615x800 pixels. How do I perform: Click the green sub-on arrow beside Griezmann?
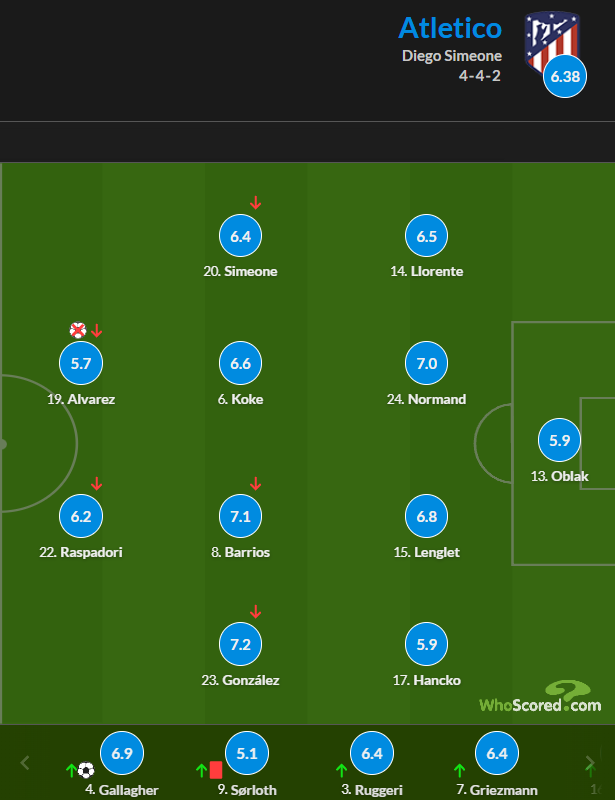coord(459,770)
